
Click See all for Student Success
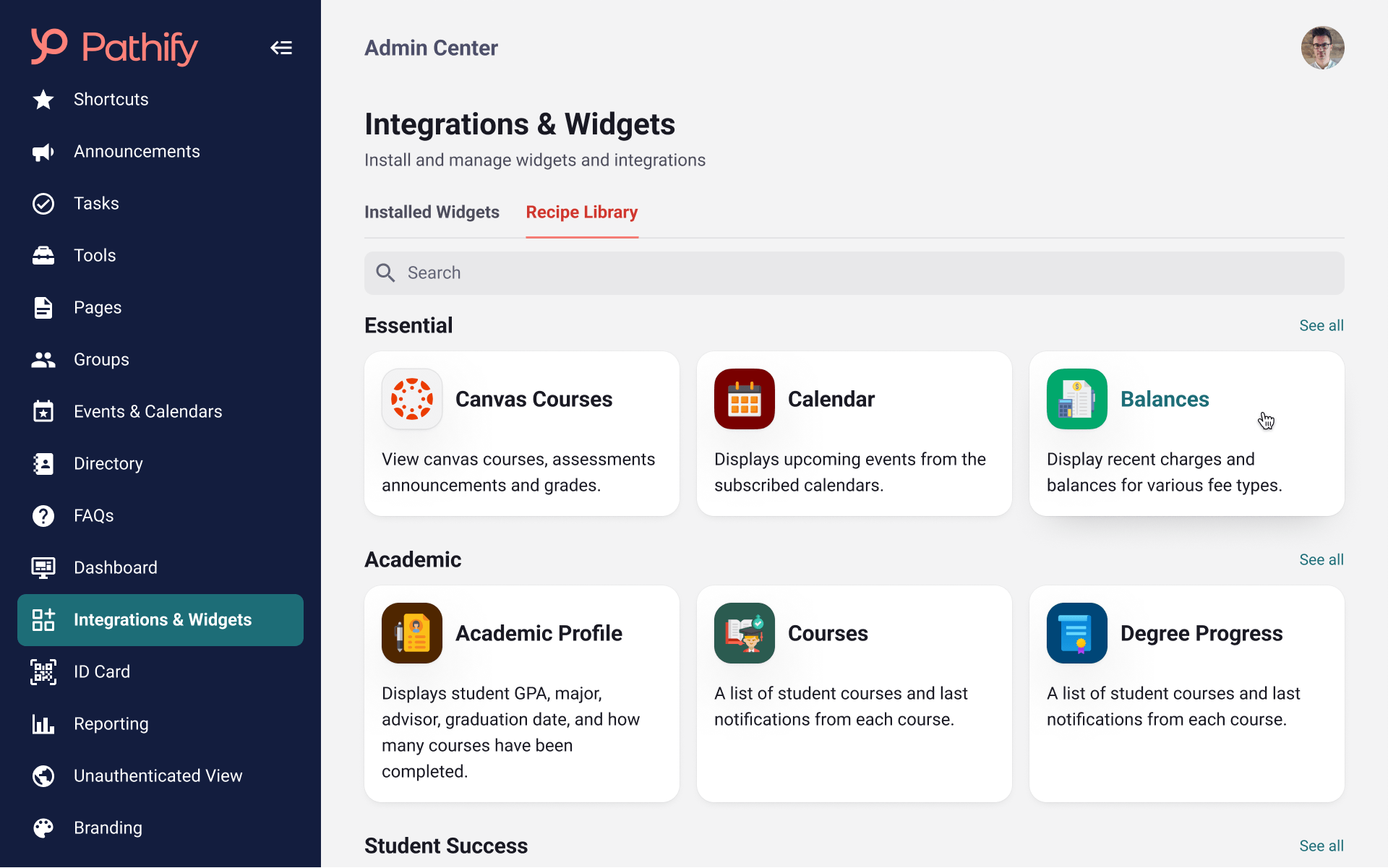[x=1321, y=846]
